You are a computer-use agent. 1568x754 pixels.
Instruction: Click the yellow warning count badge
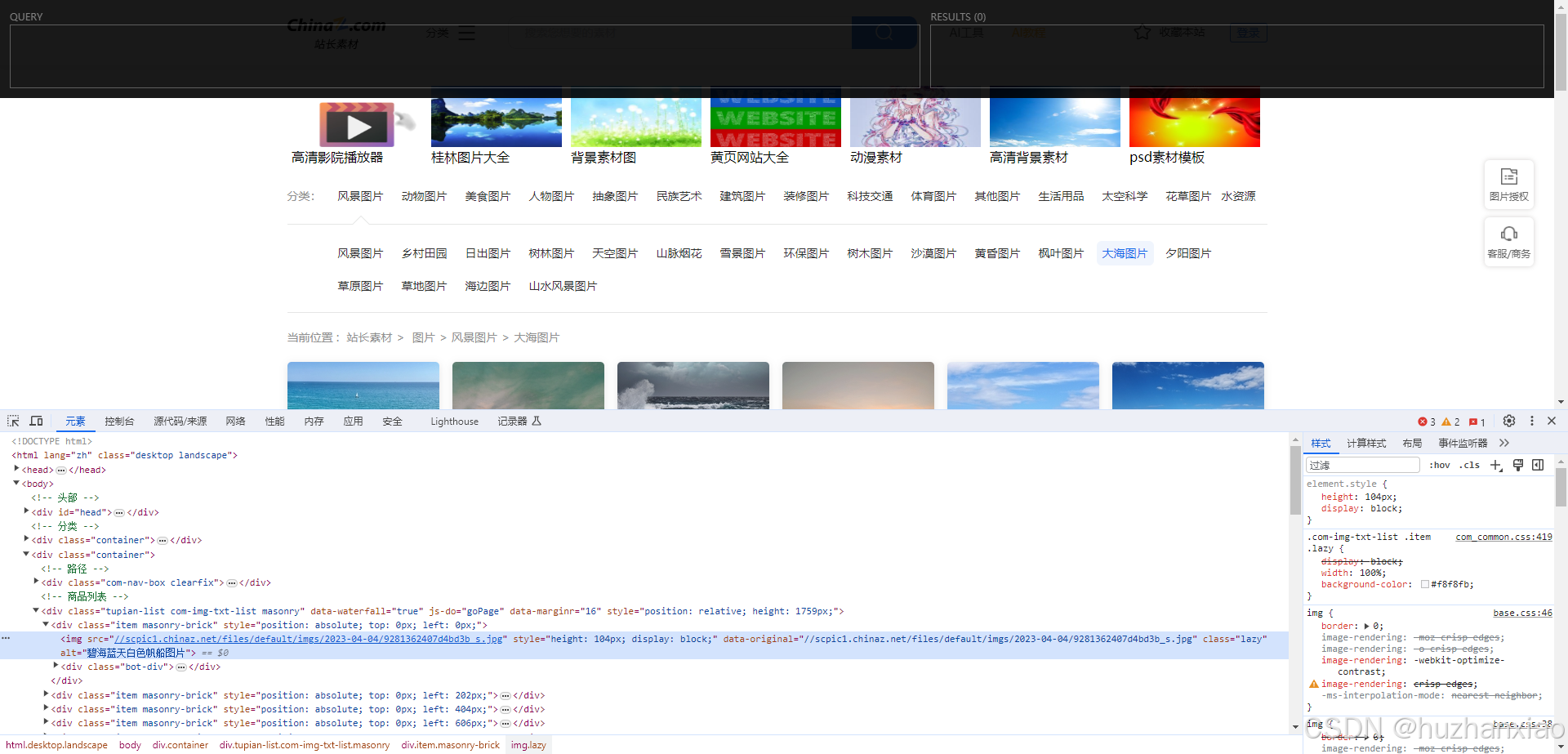(1451, 422)
